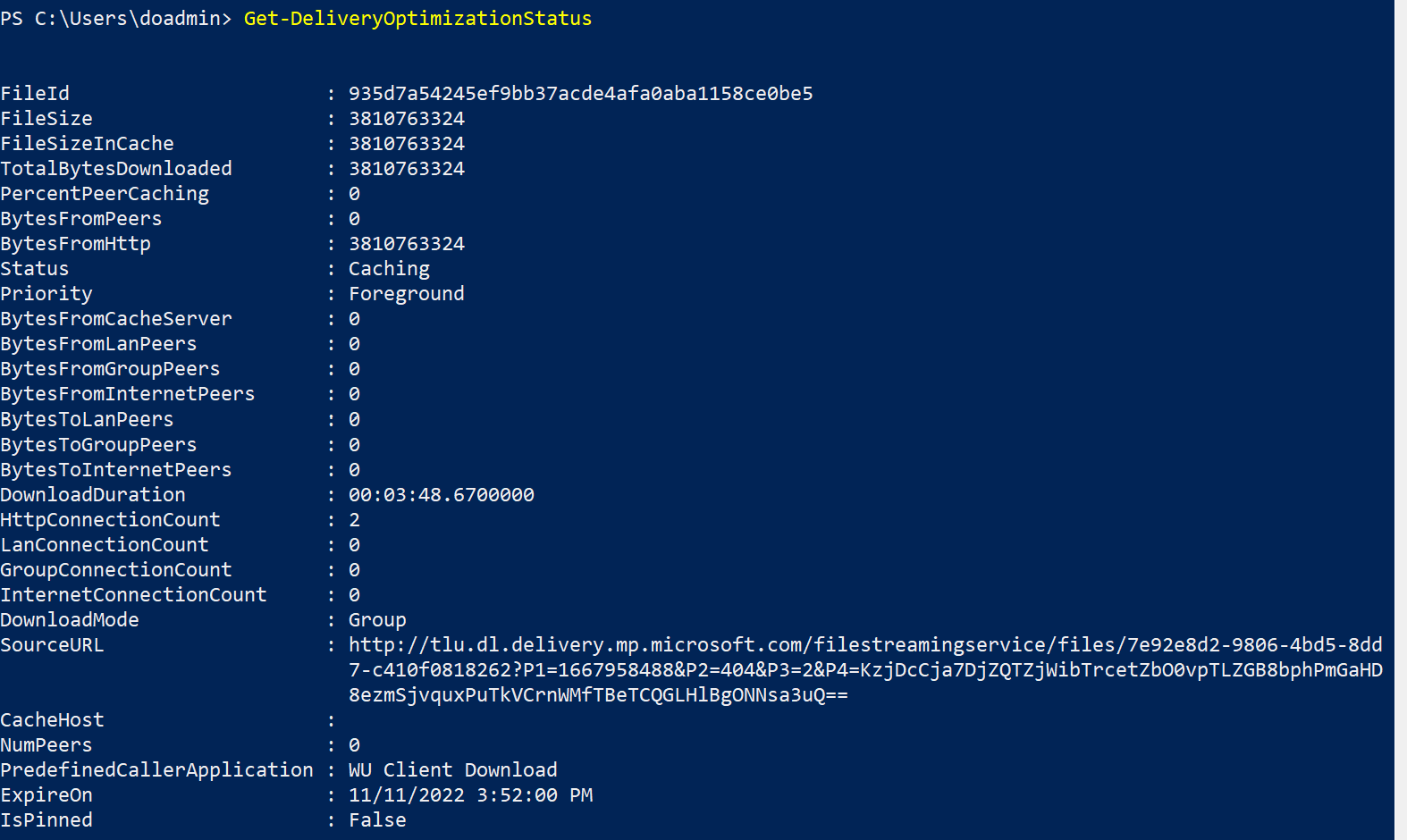Click the PercentPeerCaching label
The image size is (1407, 840).
coord(105,194)
